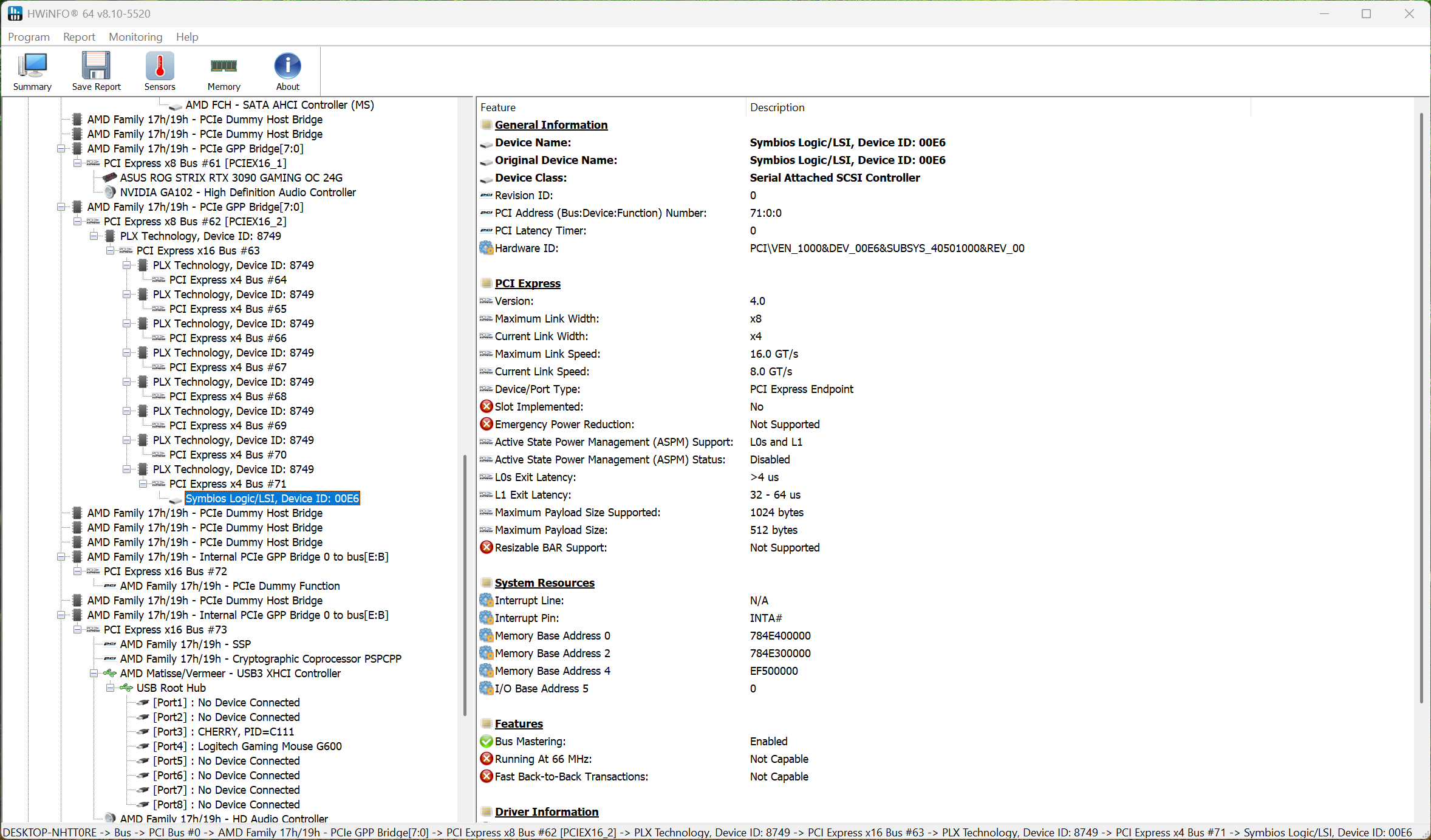Collapse AMD Matisse/Vermeer USB3 XHCI Controller
The width and height of the screenshot is (1431, 840).
(x=94, y=674)
